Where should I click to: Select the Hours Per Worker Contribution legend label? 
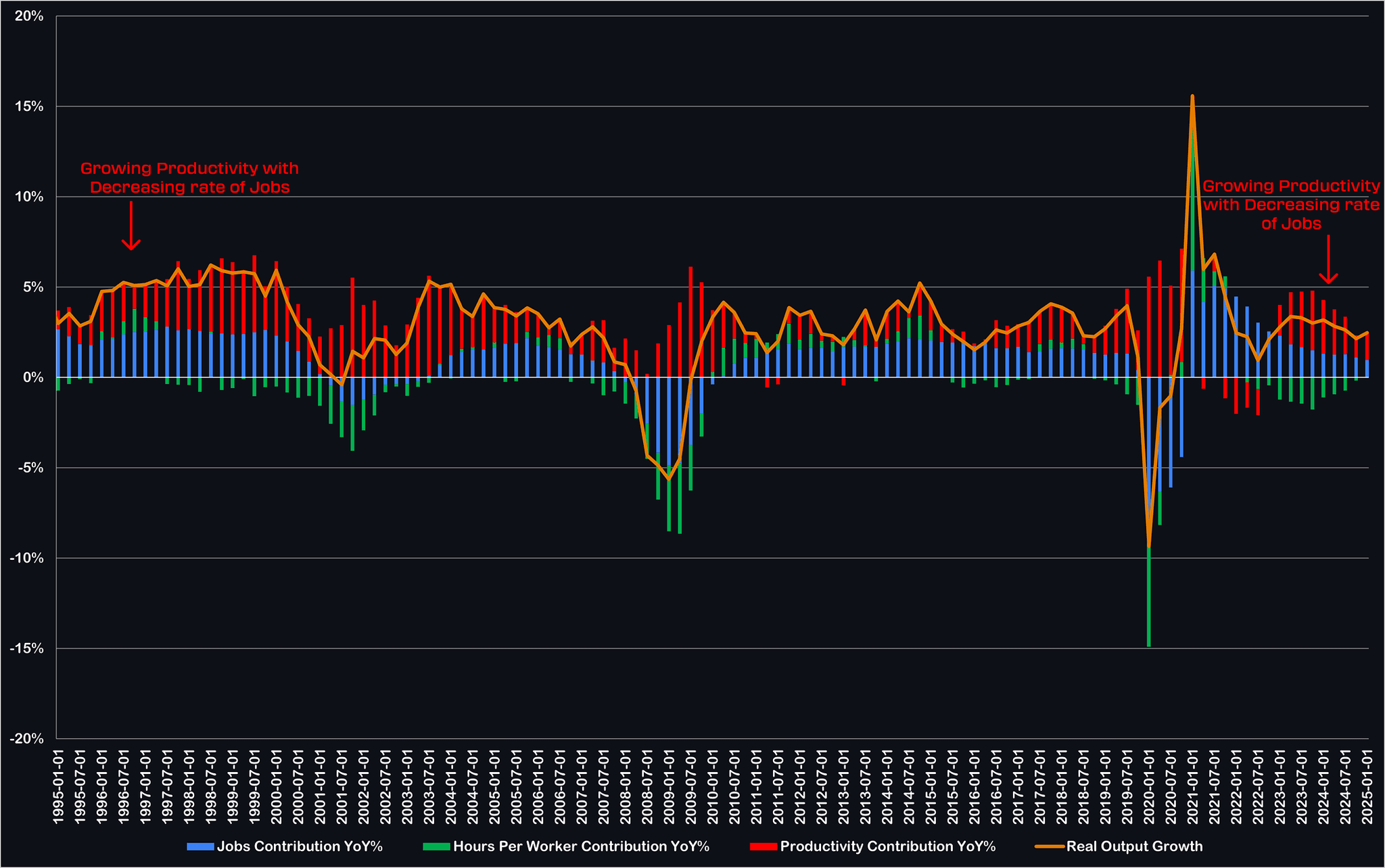point(581,846)
